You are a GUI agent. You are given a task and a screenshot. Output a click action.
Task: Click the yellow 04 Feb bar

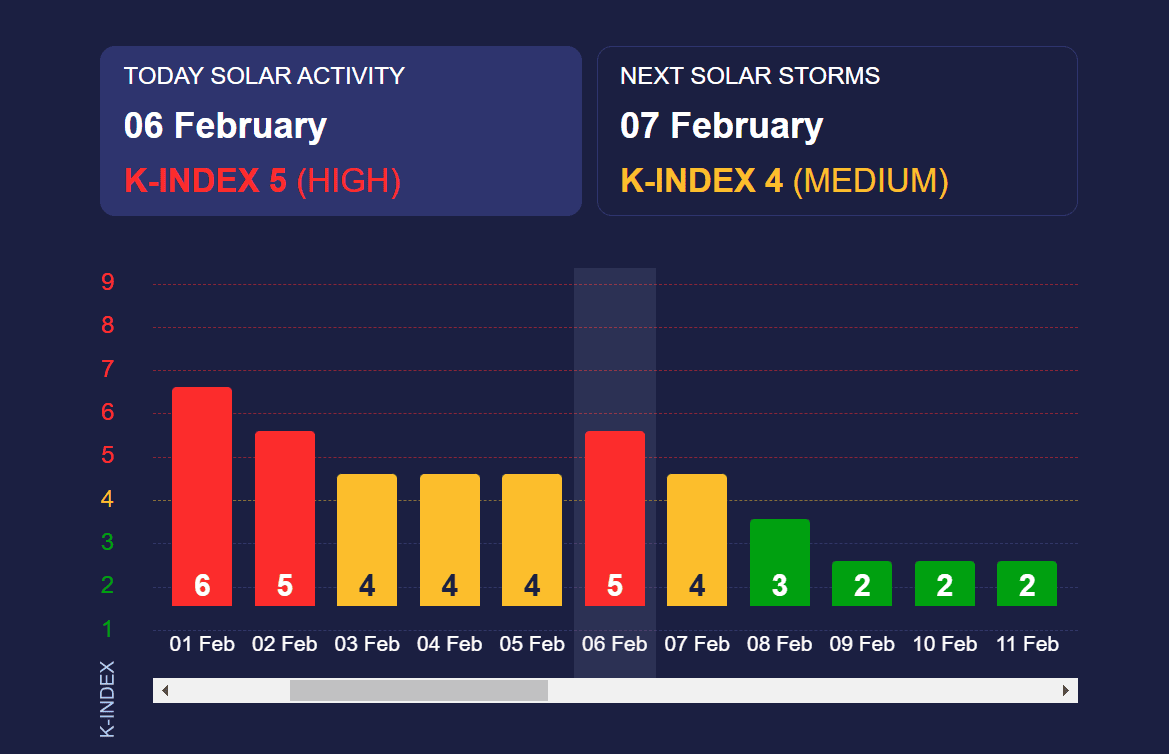(x=450, y=540)
